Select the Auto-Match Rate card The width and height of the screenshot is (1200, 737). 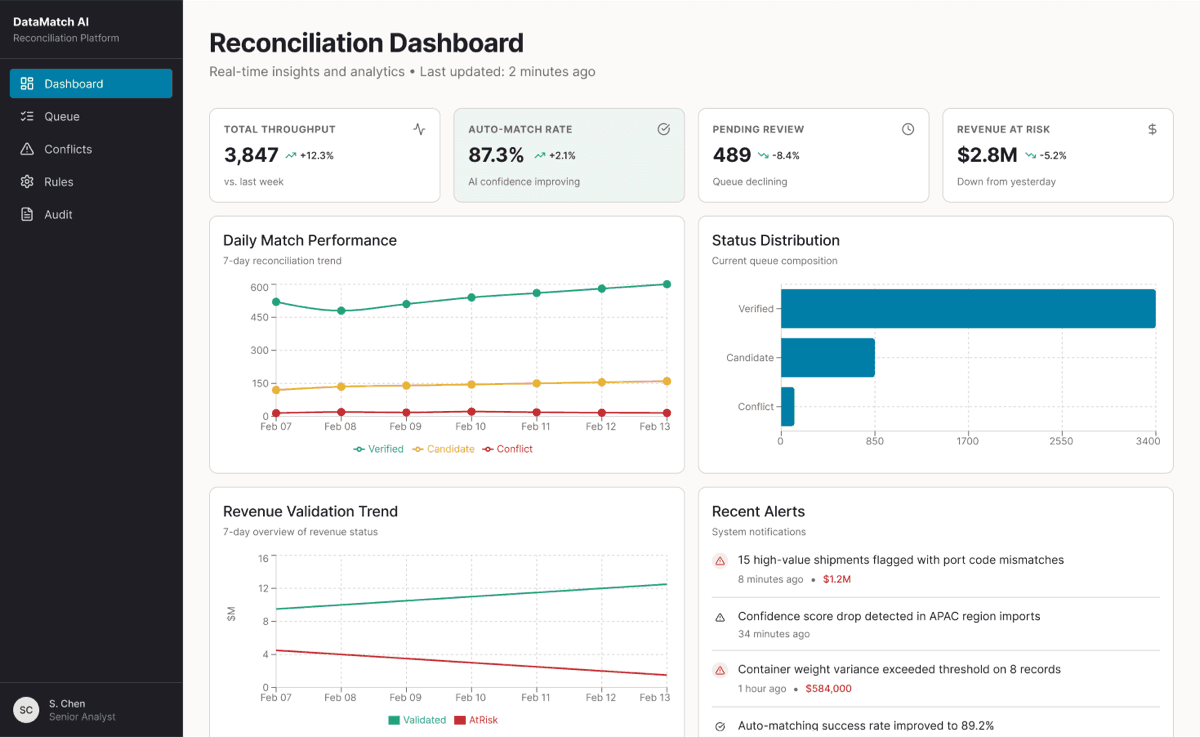coord(569,155)
